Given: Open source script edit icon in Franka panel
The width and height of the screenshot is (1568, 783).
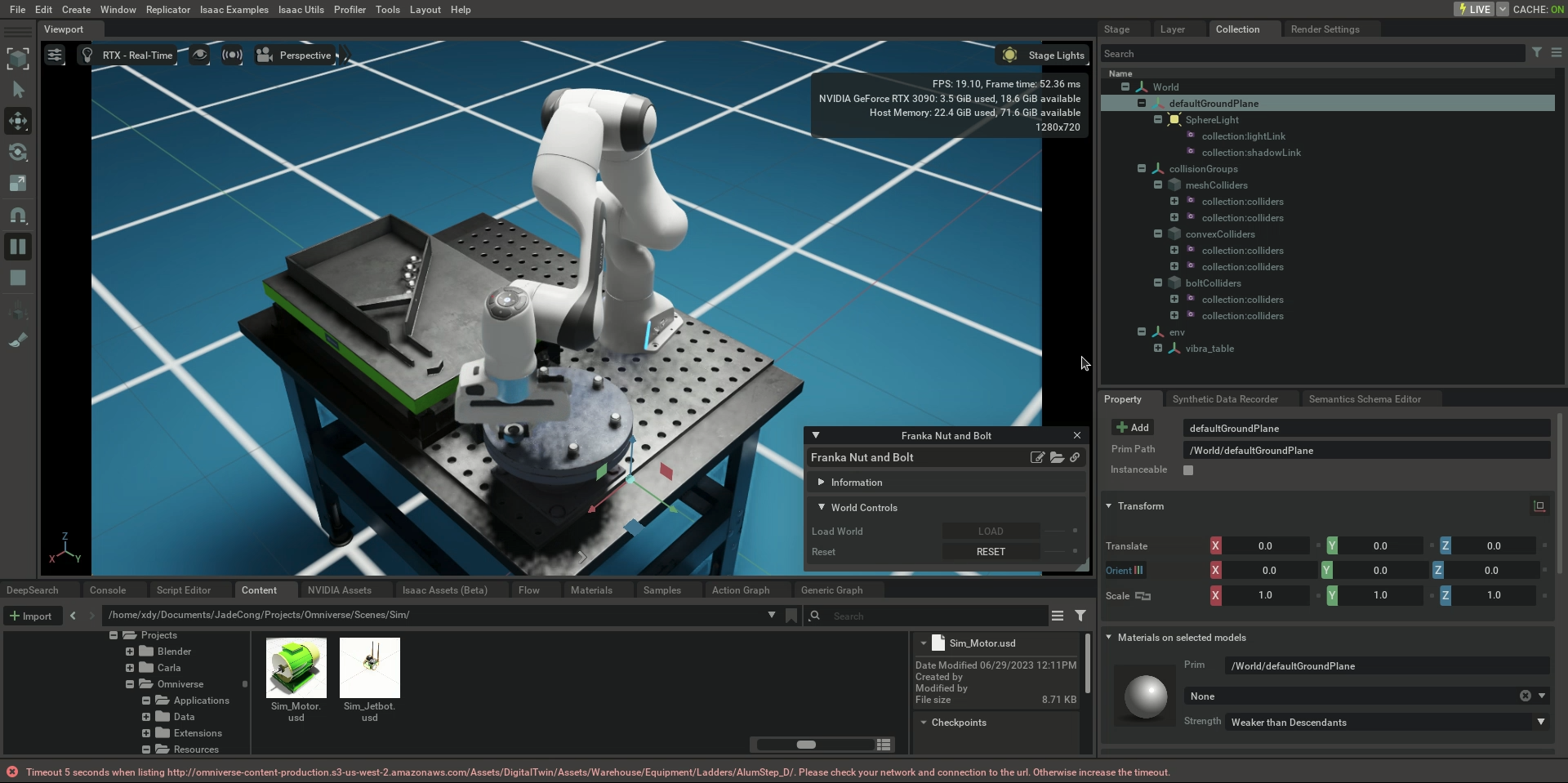Looking at the screenshot, I should point(1037,457).
